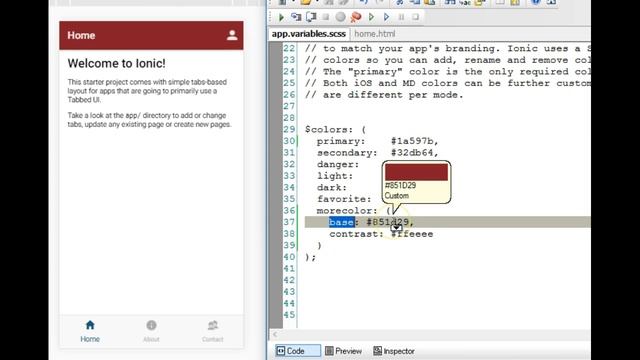Click line number 30 in the gutter
The width and height of the screenshot is (640, 360).
[289, 141]
